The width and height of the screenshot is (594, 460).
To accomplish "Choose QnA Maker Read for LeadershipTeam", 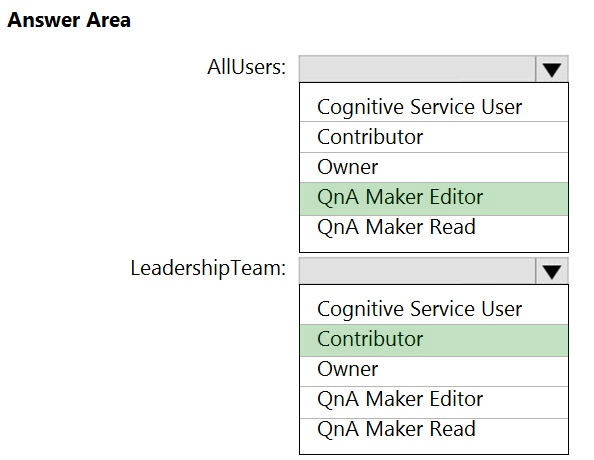I will click(x=434, y=430).
